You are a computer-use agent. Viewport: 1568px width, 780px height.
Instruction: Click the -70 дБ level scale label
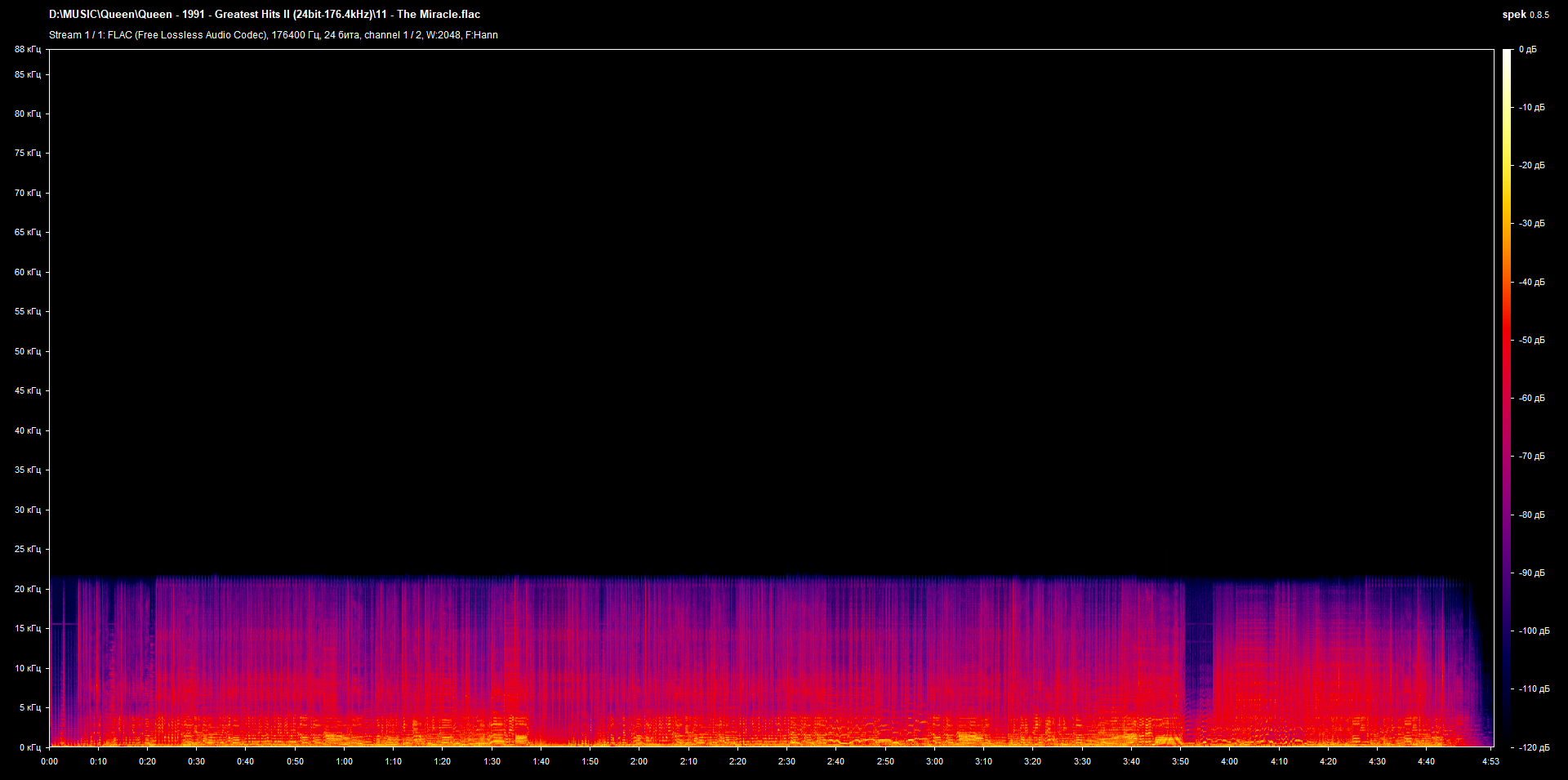1532,456
